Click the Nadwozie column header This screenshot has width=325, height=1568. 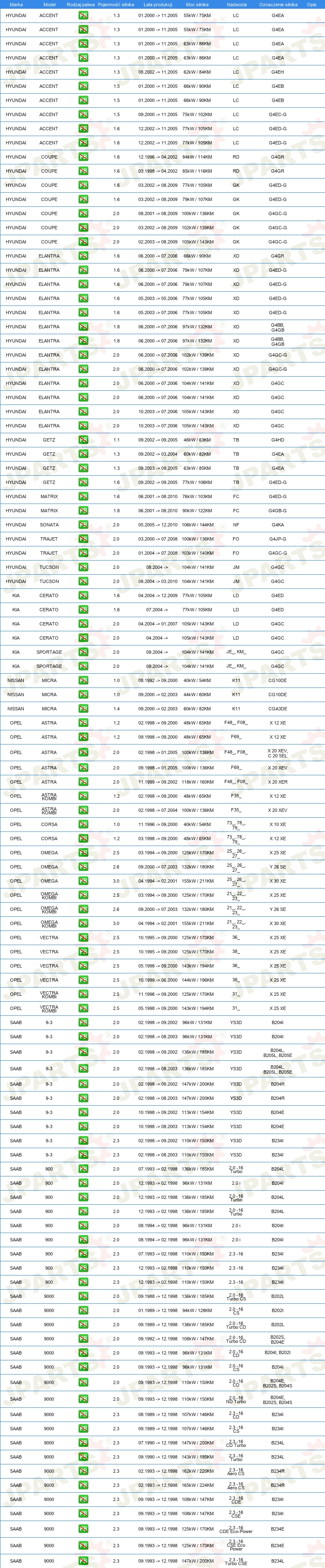(236, 4)
